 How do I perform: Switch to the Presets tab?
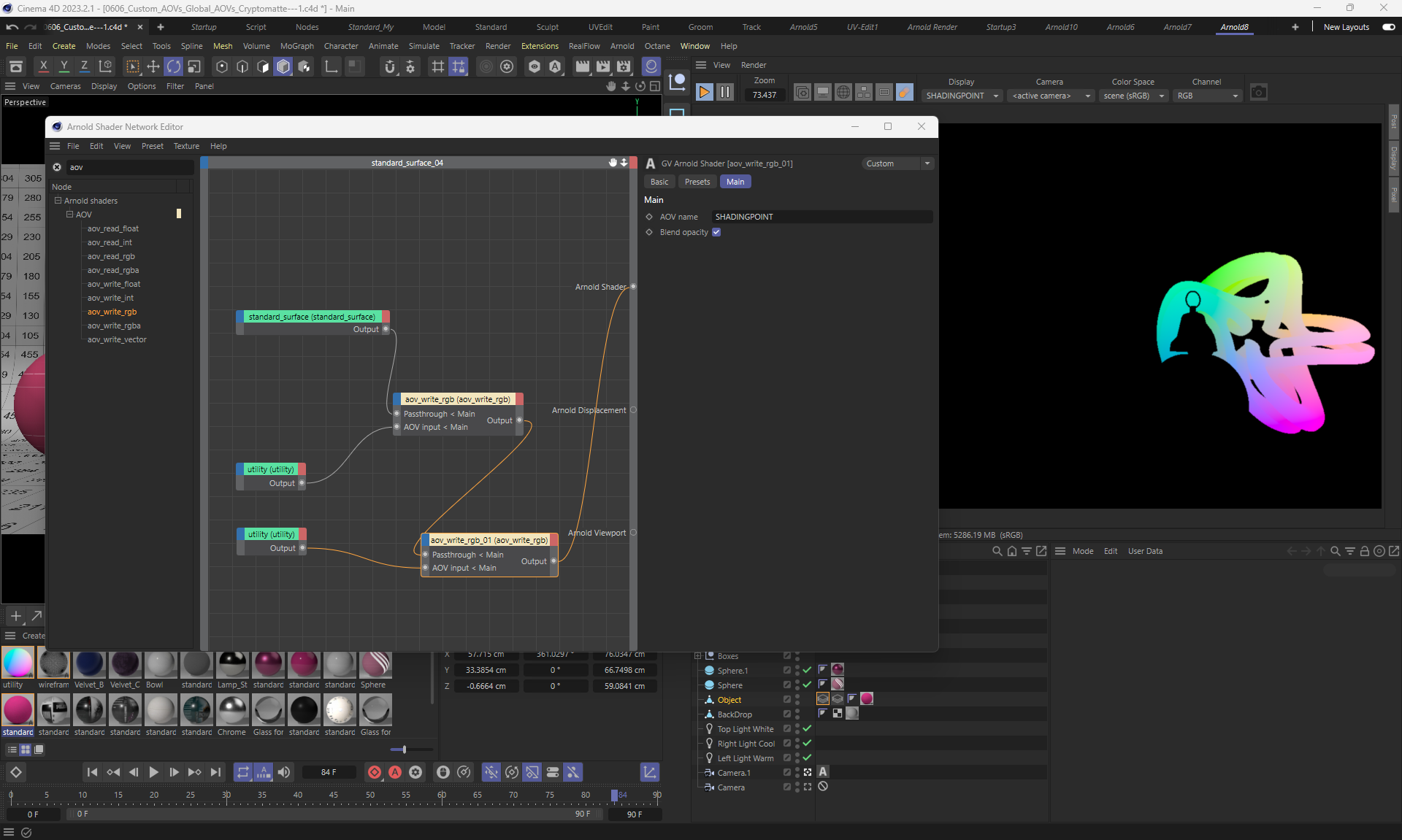(x=697, y=182)
